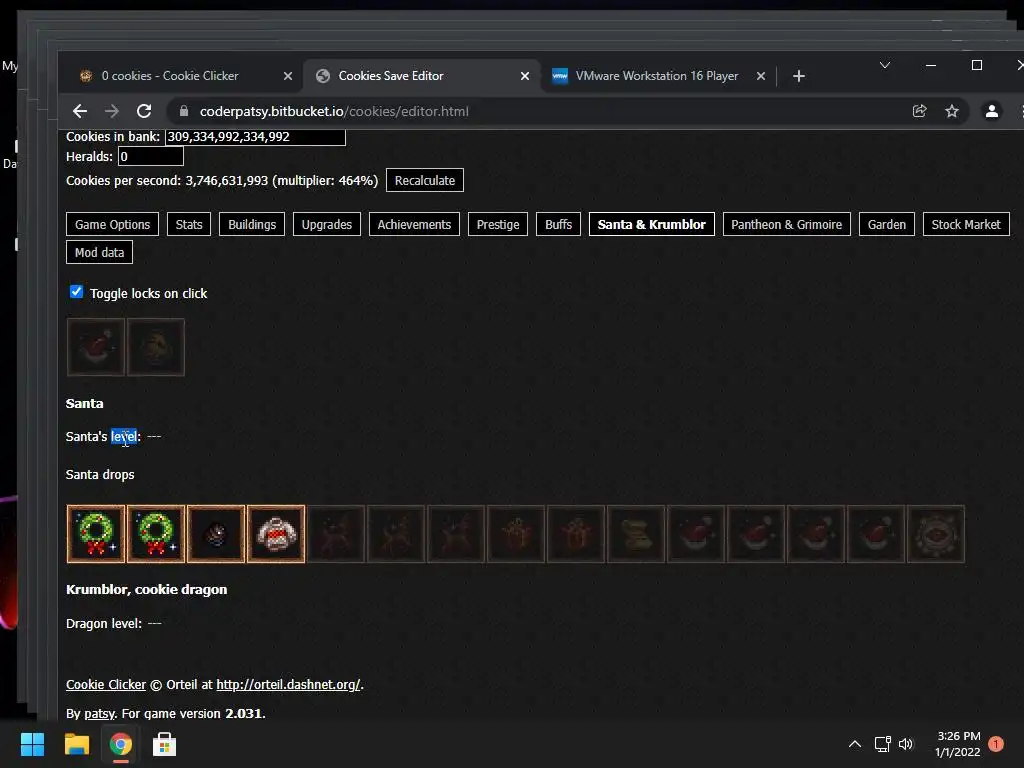Select the Santa & Krumblor section
This screenshot has height=768, width=1024.
[x=652, y=224]
